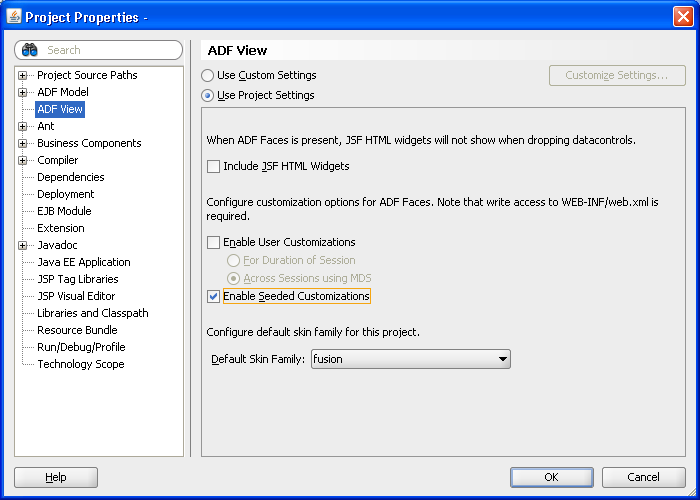
Task: Select ADF View in the tree
Action: [60, 109]
